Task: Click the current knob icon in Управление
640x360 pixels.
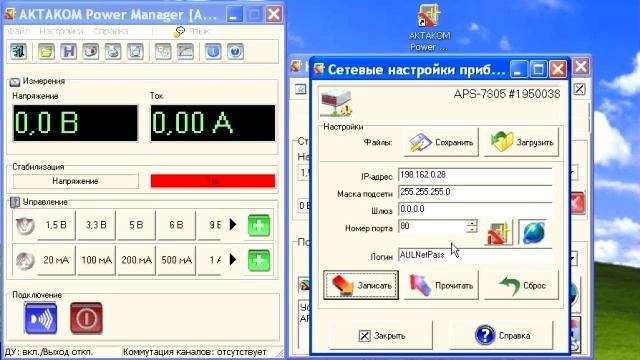Action: click(x=25, y=260)
